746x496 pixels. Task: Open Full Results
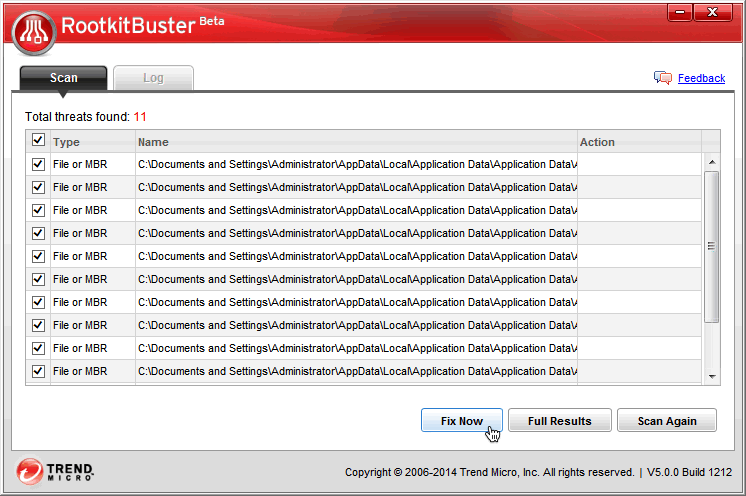click(560, 420)
